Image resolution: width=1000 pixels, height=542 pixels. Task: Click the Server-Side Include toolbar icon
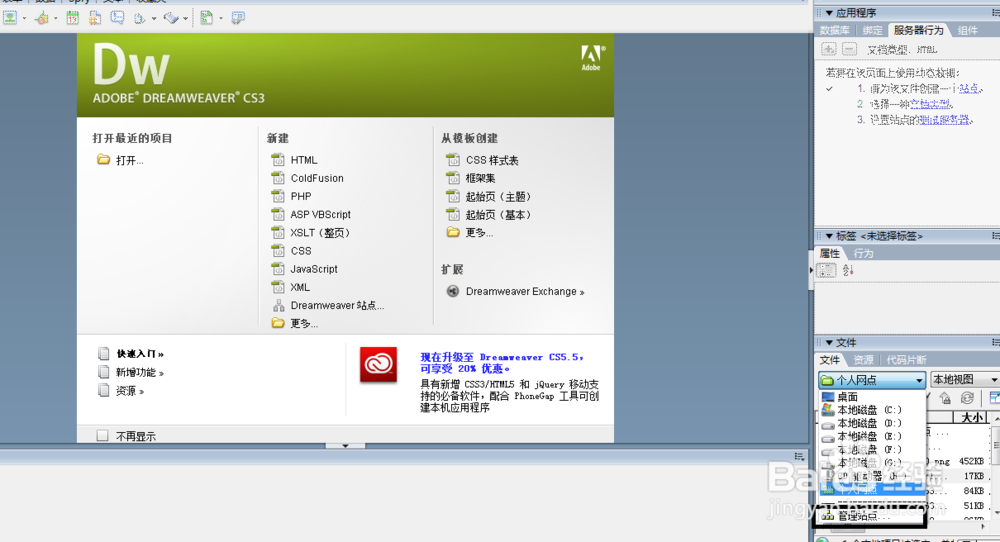click(x=94, y=18)
